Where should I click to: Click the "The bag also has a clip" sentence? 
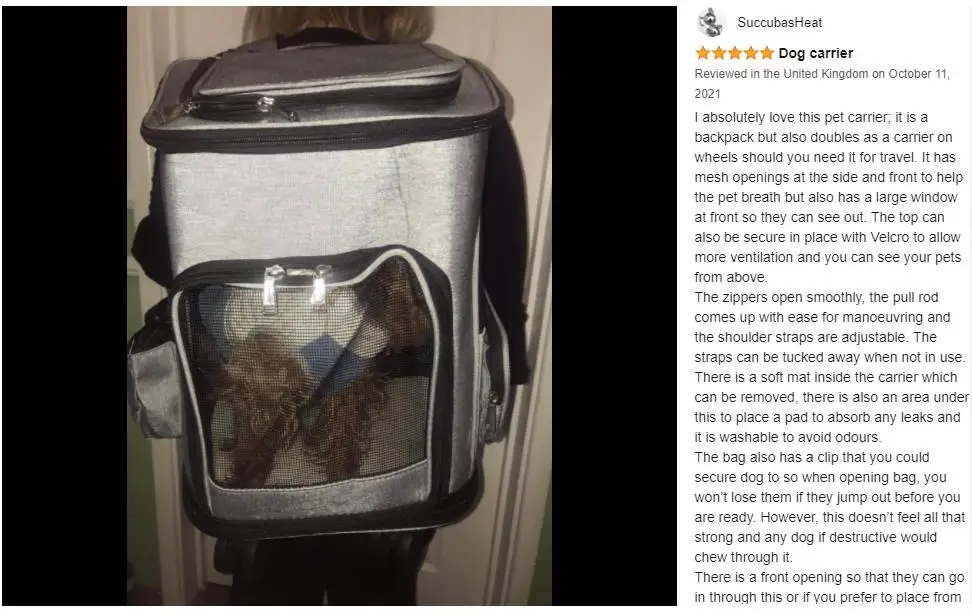pyautogui.click(x=829, y=507)
